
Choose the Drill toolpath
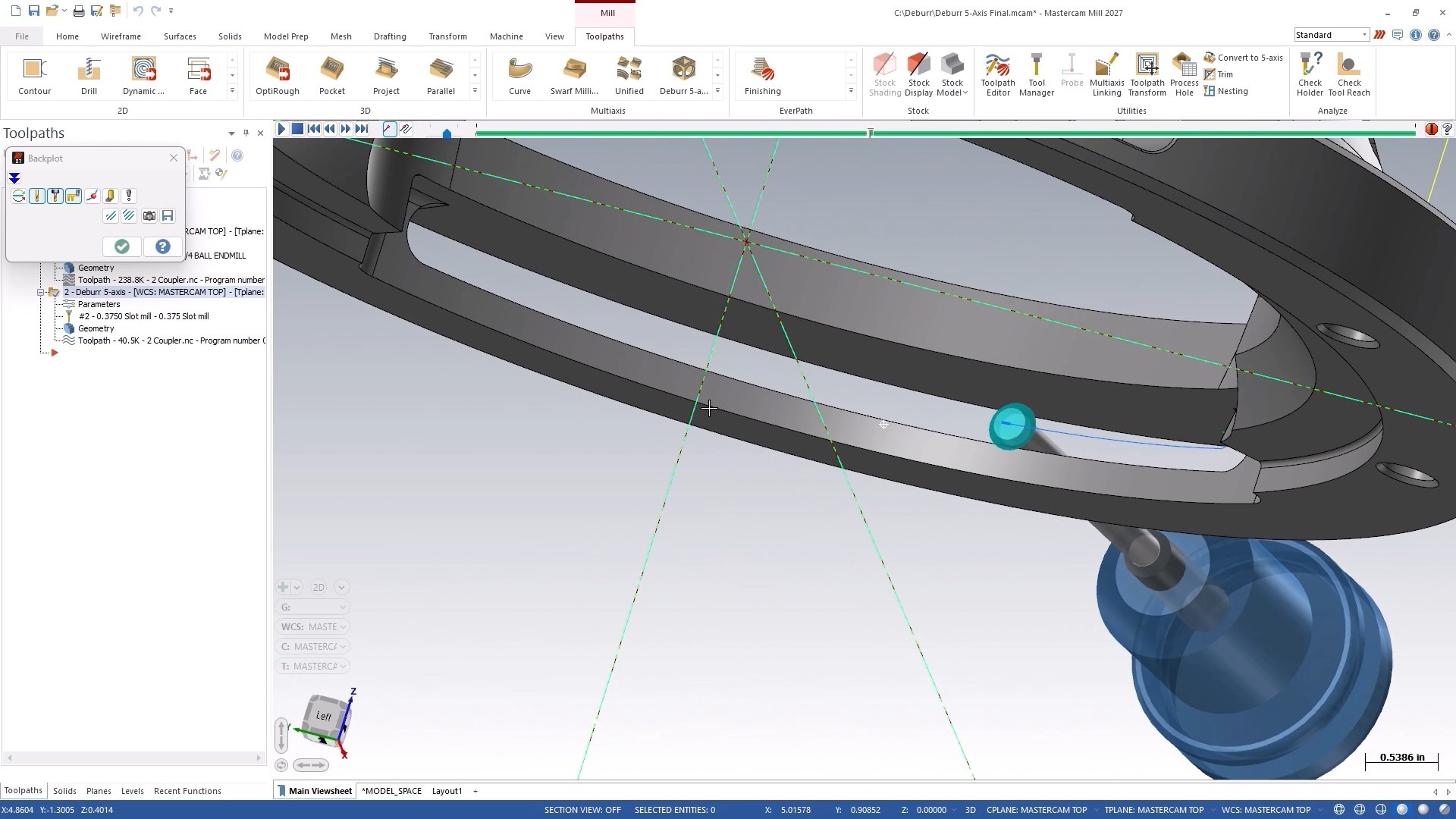pyautogui.click(x=89, y=76)
